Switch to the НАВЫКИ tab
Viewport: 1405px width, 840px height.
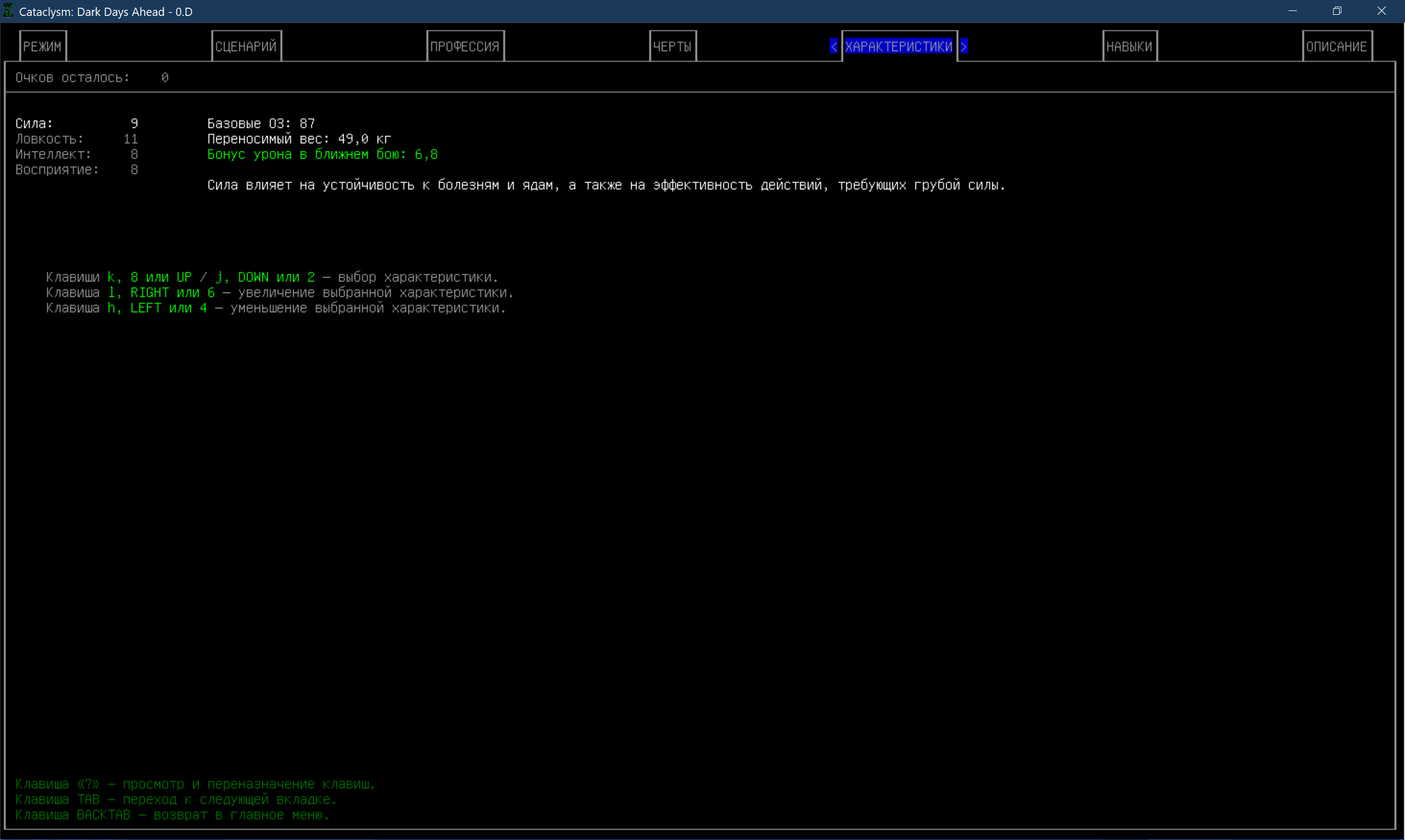1129,47
